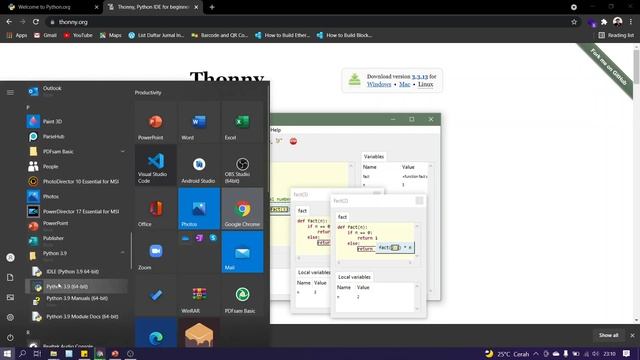640x360 pixels.
Task: Launch IDLE (Python 3.9 64-bit)
Action: 76,271
